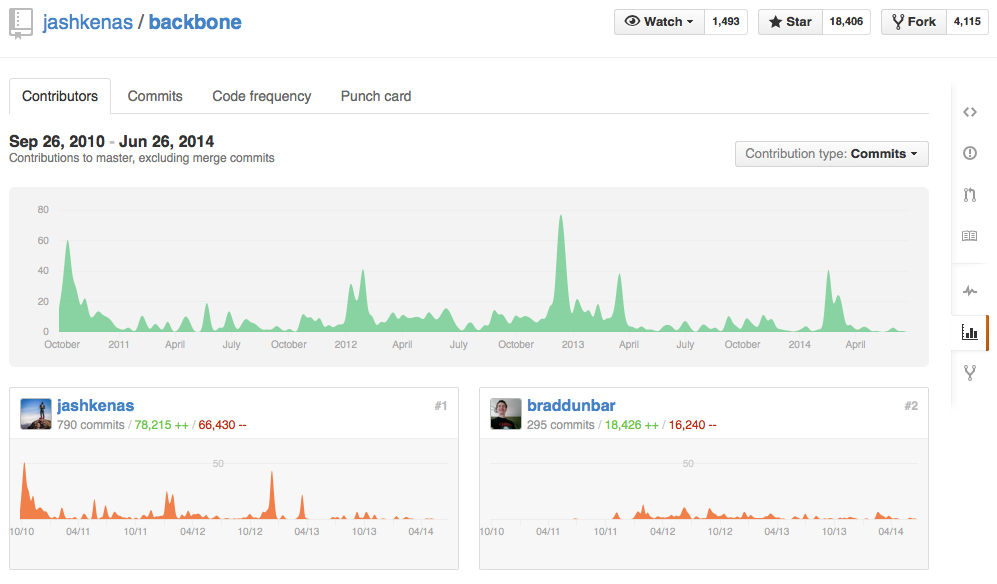Open the Issues icon in sidebar
This screenshot has height=584, width=997.
[x=969, y=153]
